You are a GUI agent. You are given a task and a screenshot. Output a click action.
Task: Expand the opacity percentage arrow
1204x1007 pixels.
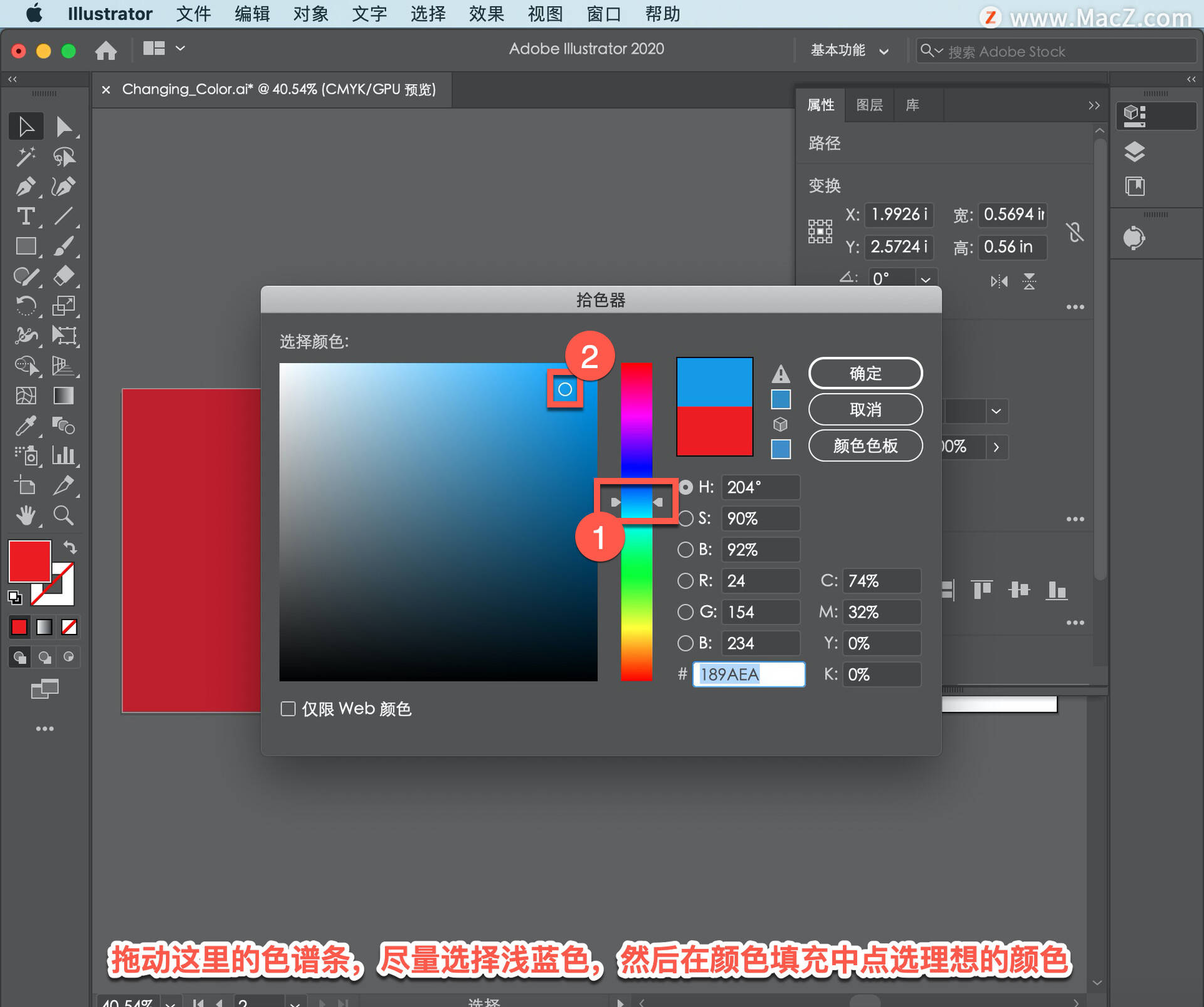pyautogui.click(x=996, y=447)
